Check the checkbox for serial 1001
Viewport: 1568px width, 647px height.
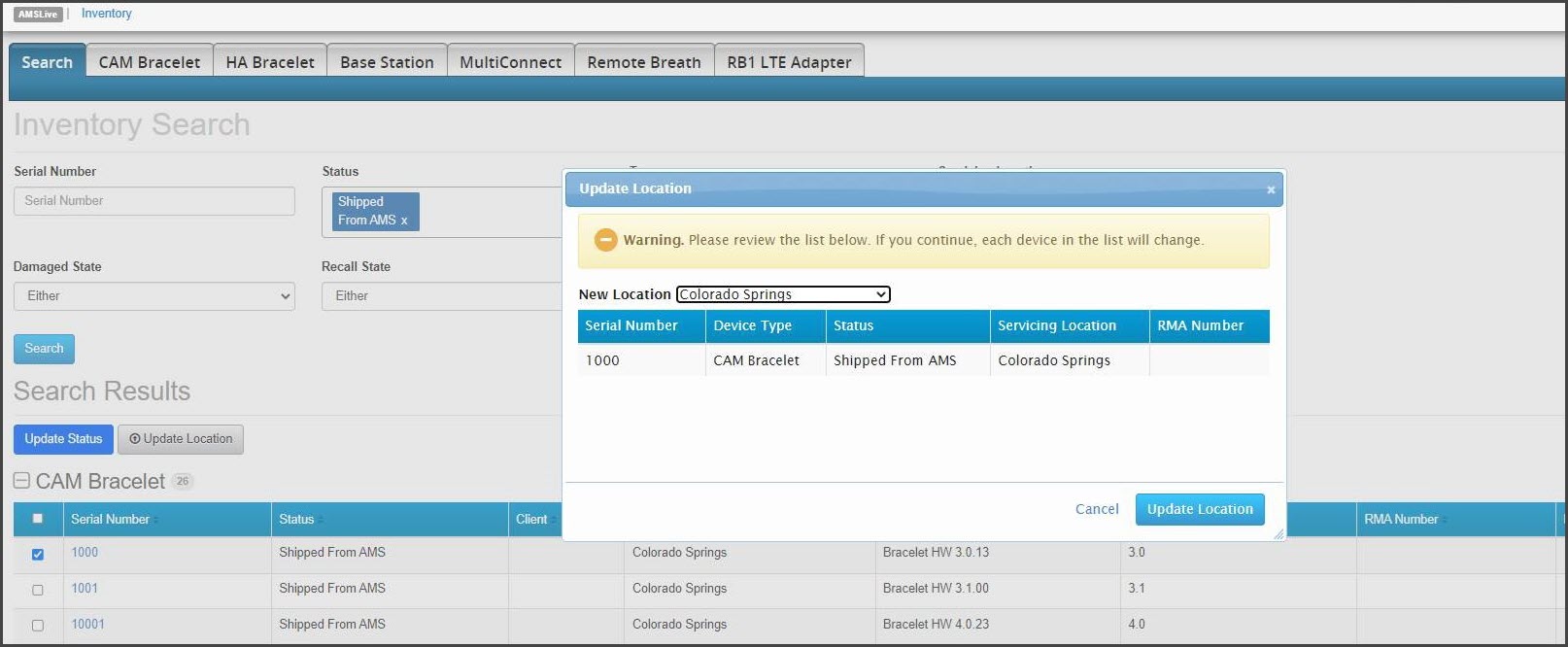38,590
